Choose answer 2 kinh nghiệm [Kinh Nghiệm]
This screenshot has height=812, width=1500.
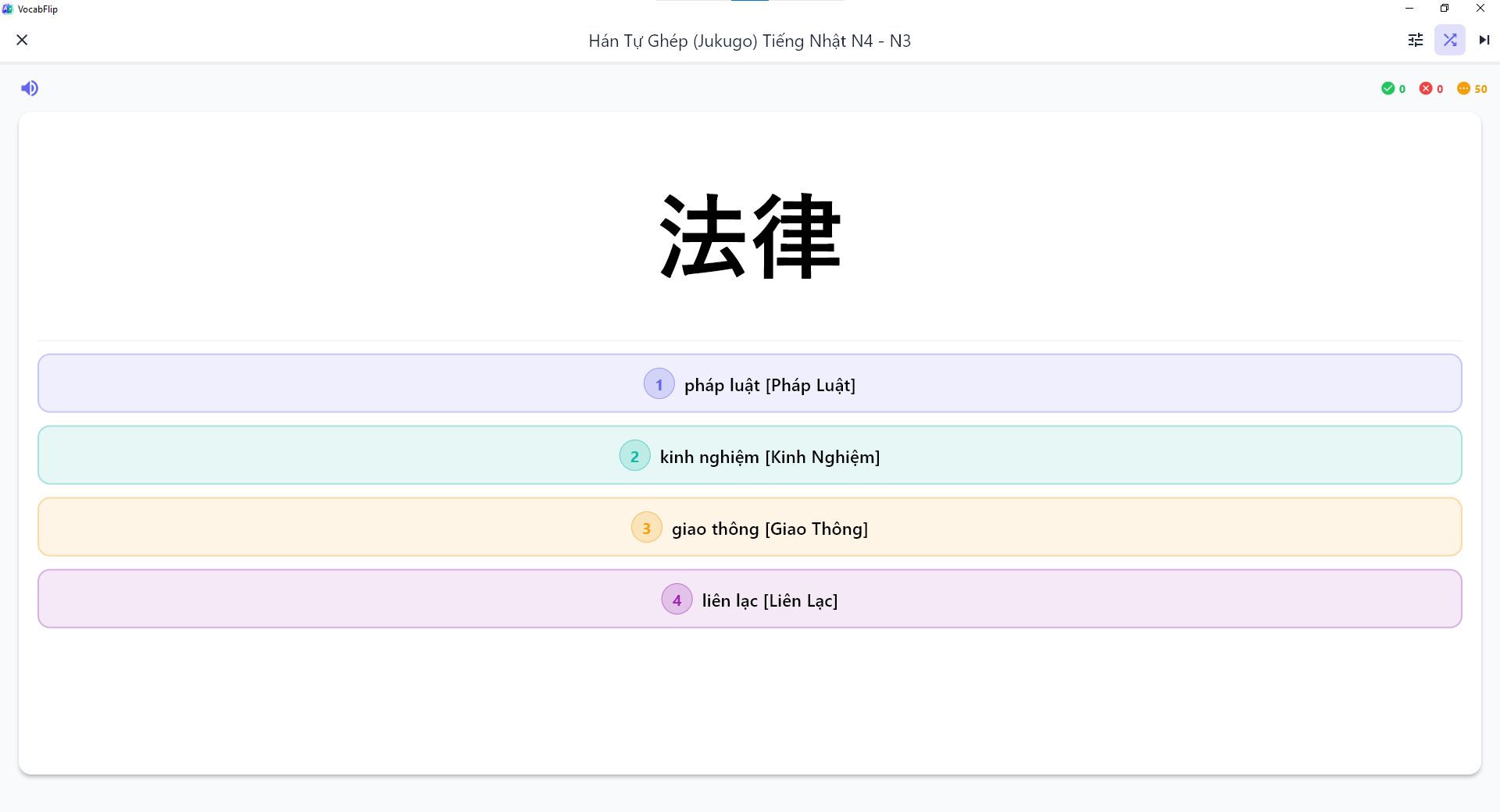pos(750,455)
